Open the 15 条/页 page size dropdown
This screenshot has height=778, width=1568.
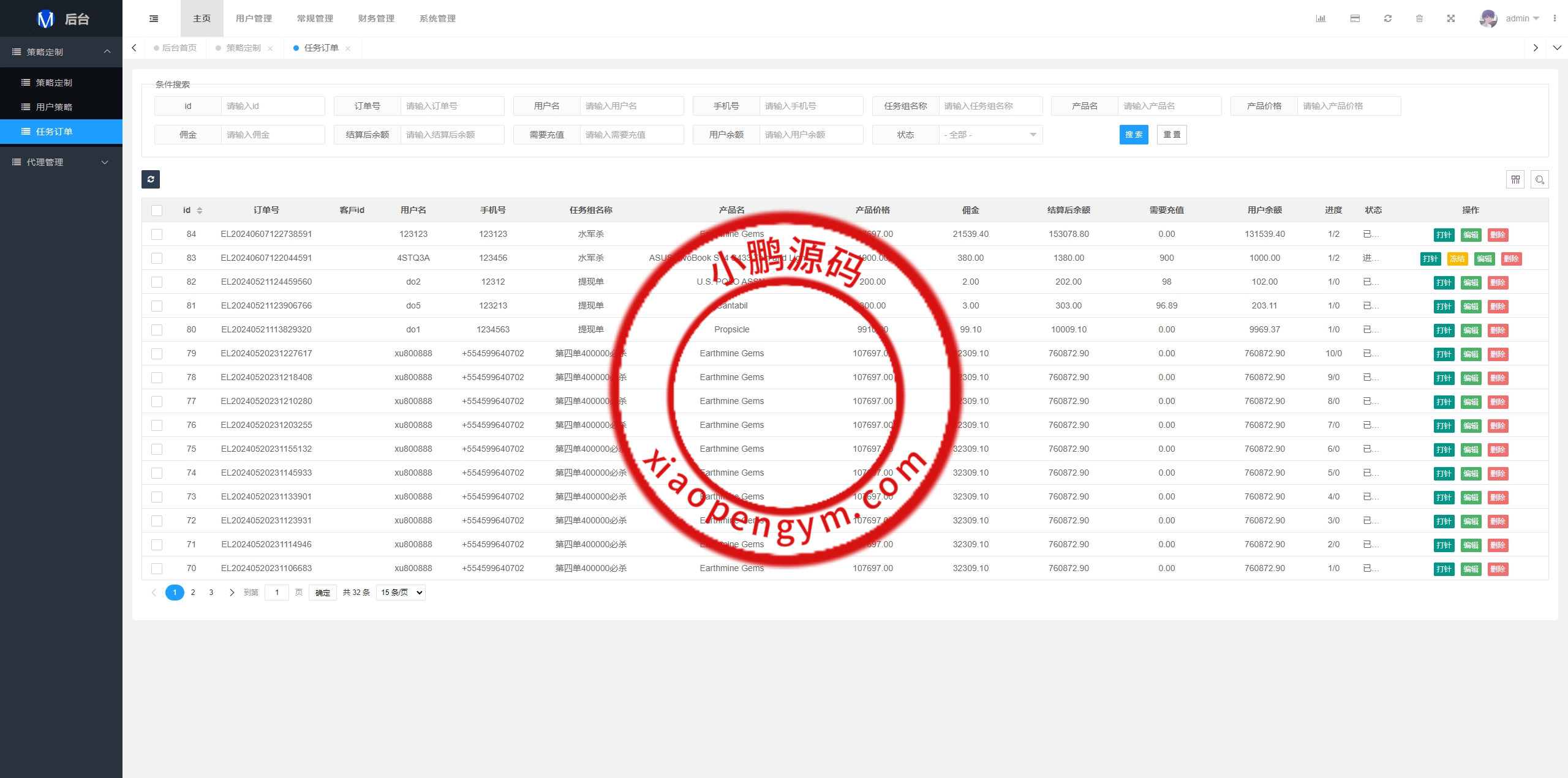coord(401,592)
